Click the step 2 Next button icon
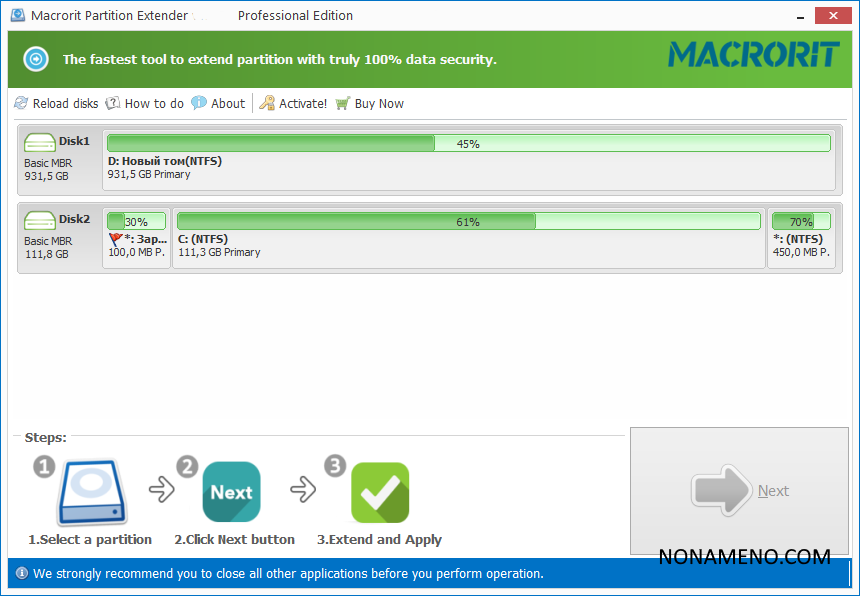This screenshot has width=860, height=596. [x=231, y=492]
